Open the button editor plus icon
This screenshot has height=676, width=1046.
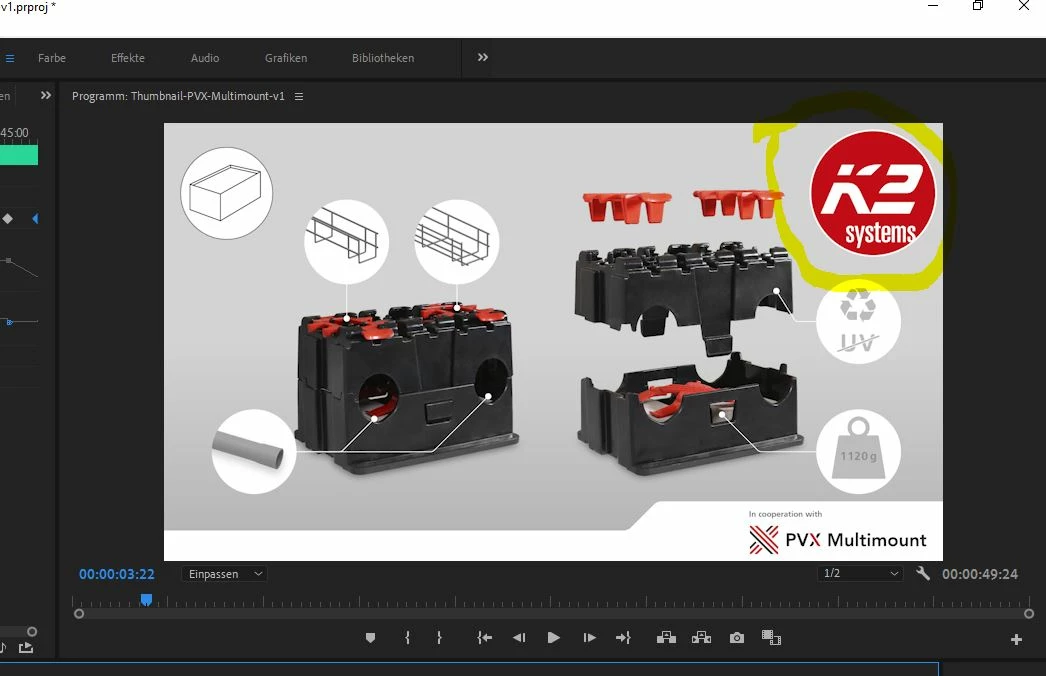pos(1016,640)
